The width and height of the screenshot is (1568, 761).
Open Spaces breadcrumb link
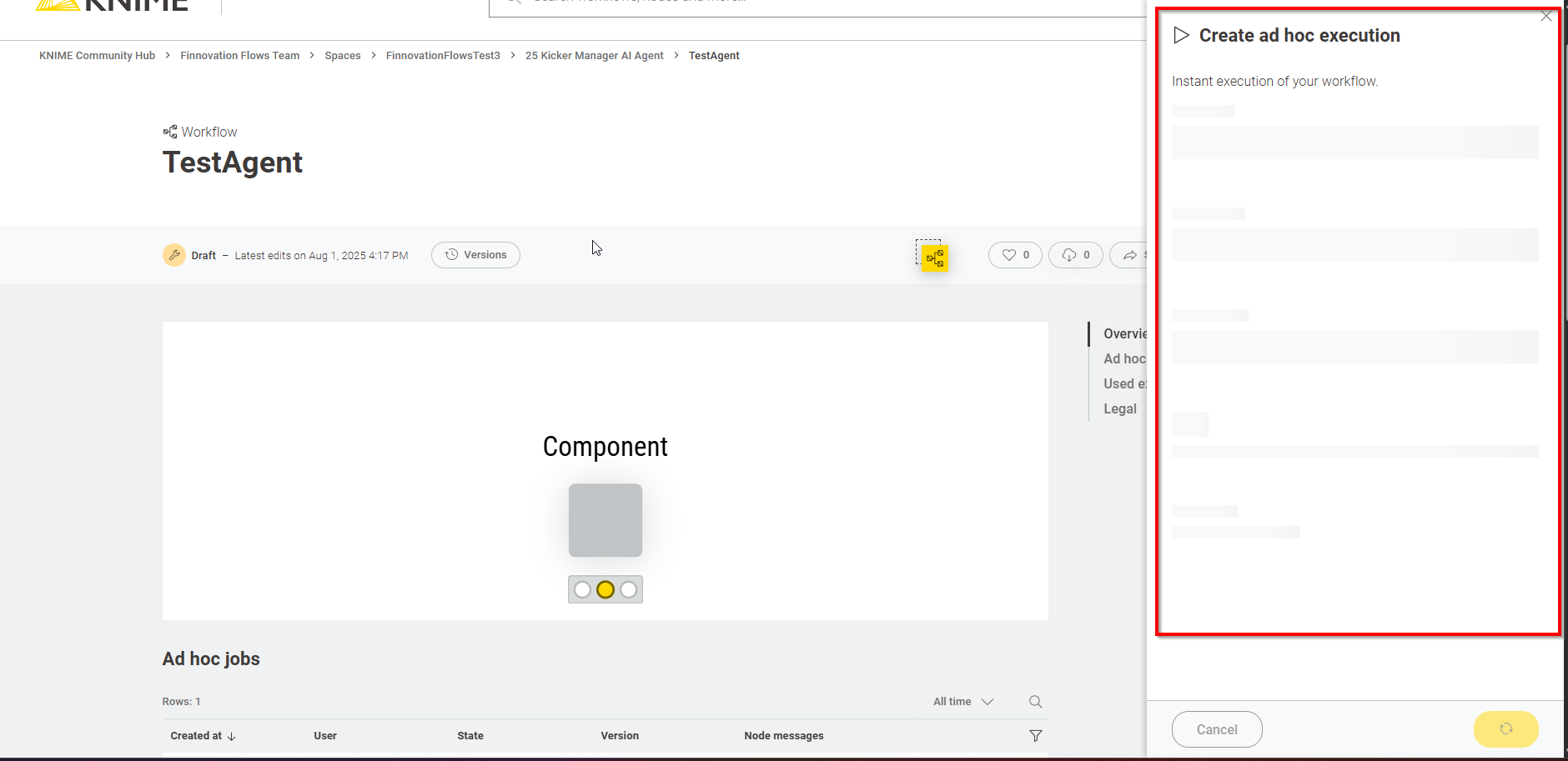click(343, 56)
